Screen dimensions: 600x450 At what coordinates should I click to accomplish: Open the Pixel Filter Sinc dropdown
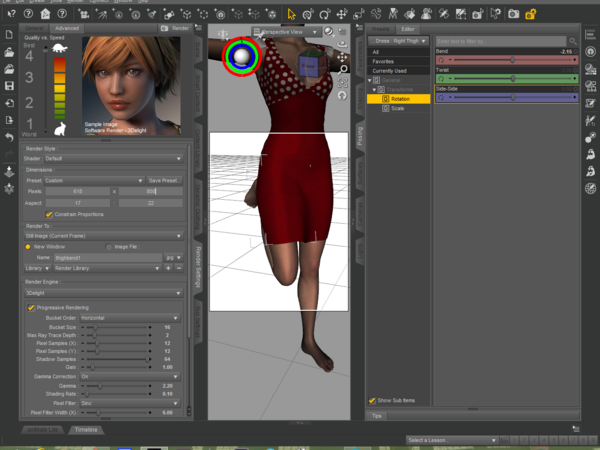130,403
